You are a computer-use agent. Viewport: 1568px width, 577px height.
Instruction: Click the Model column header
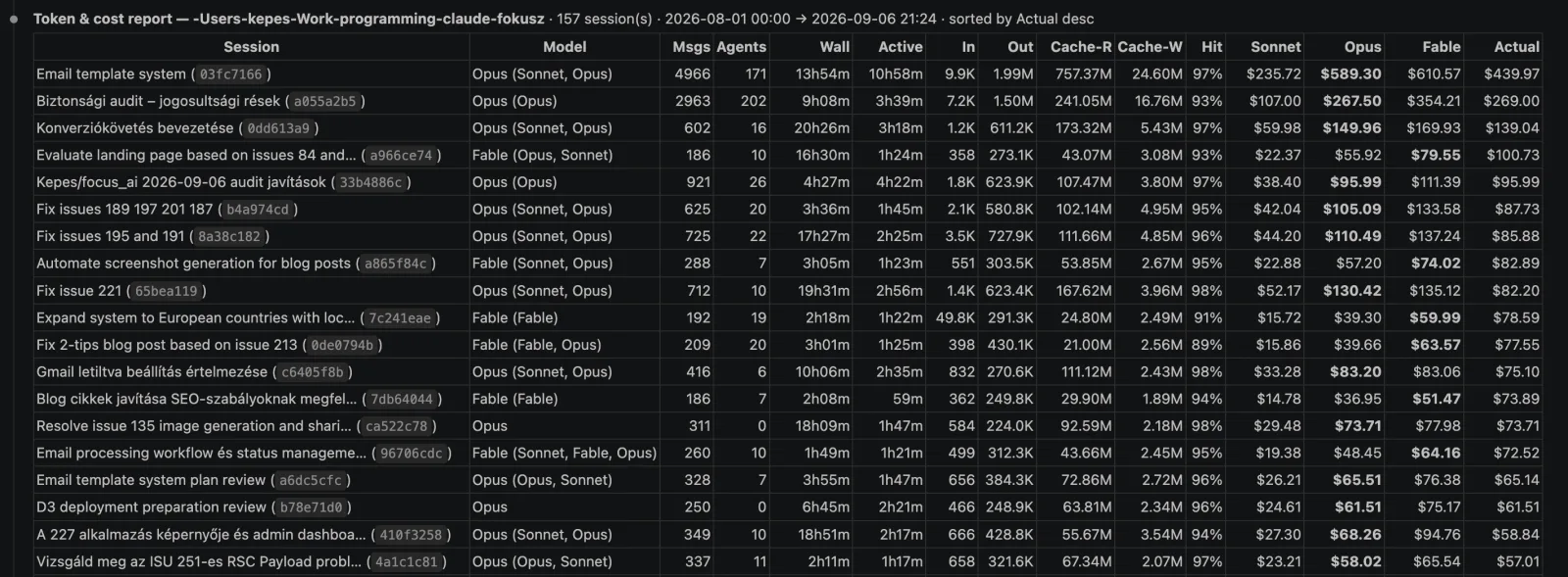click(564, 46)
